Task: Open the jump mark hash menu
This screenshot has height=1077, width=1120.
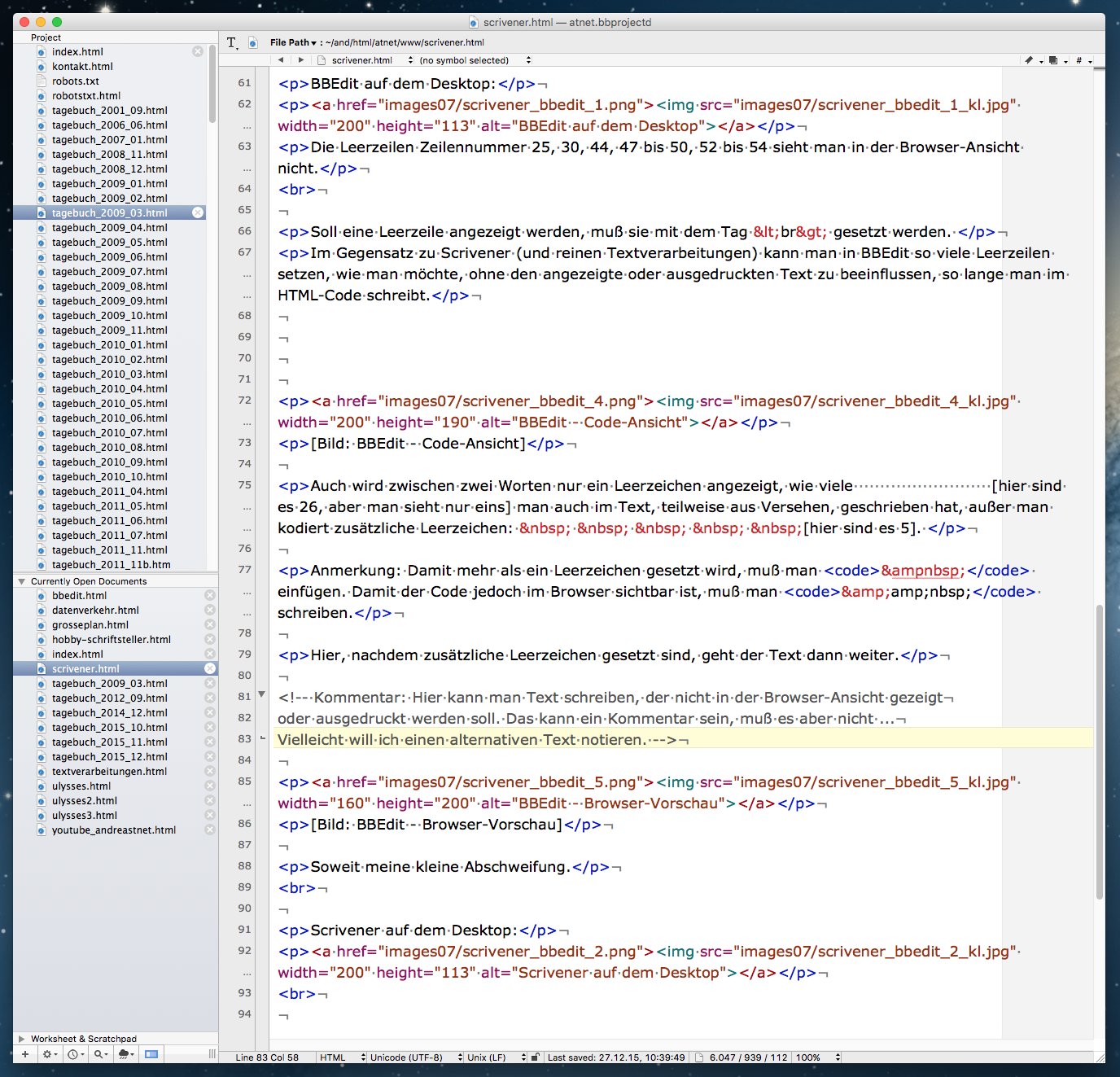Action: pos(1083,60)
